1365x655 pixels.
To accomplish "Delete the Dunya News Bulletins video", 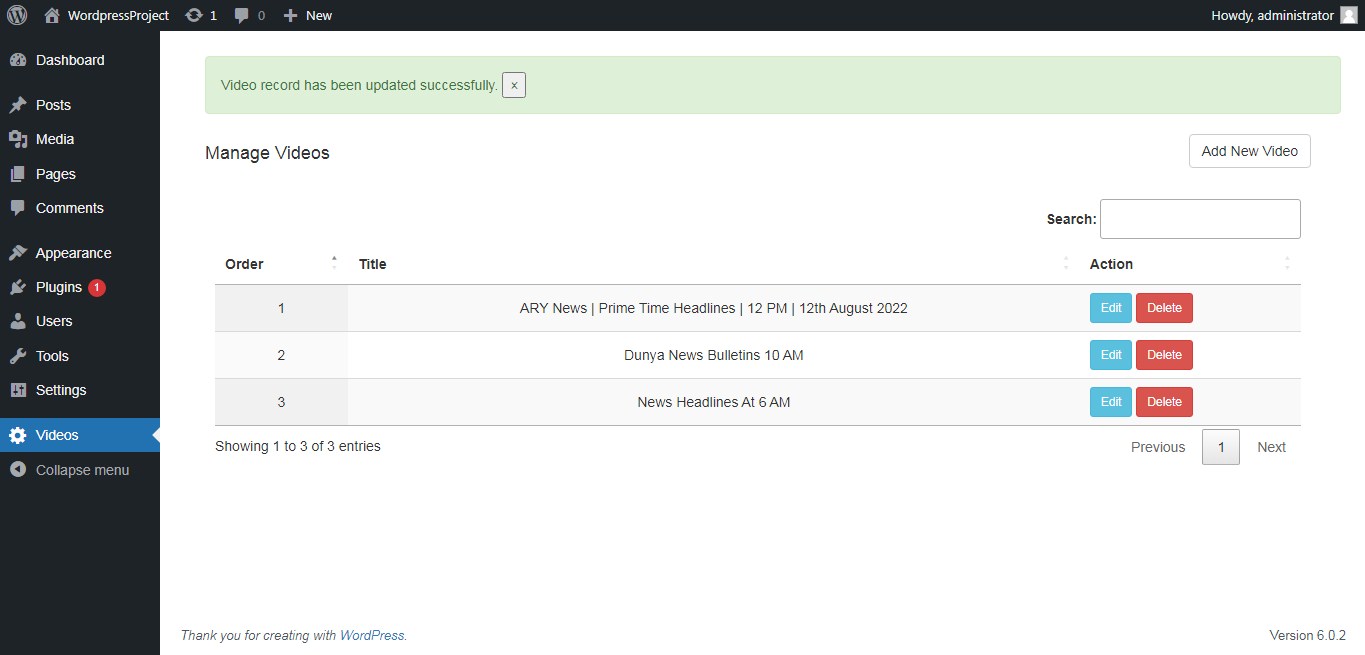I will 1164,355.
